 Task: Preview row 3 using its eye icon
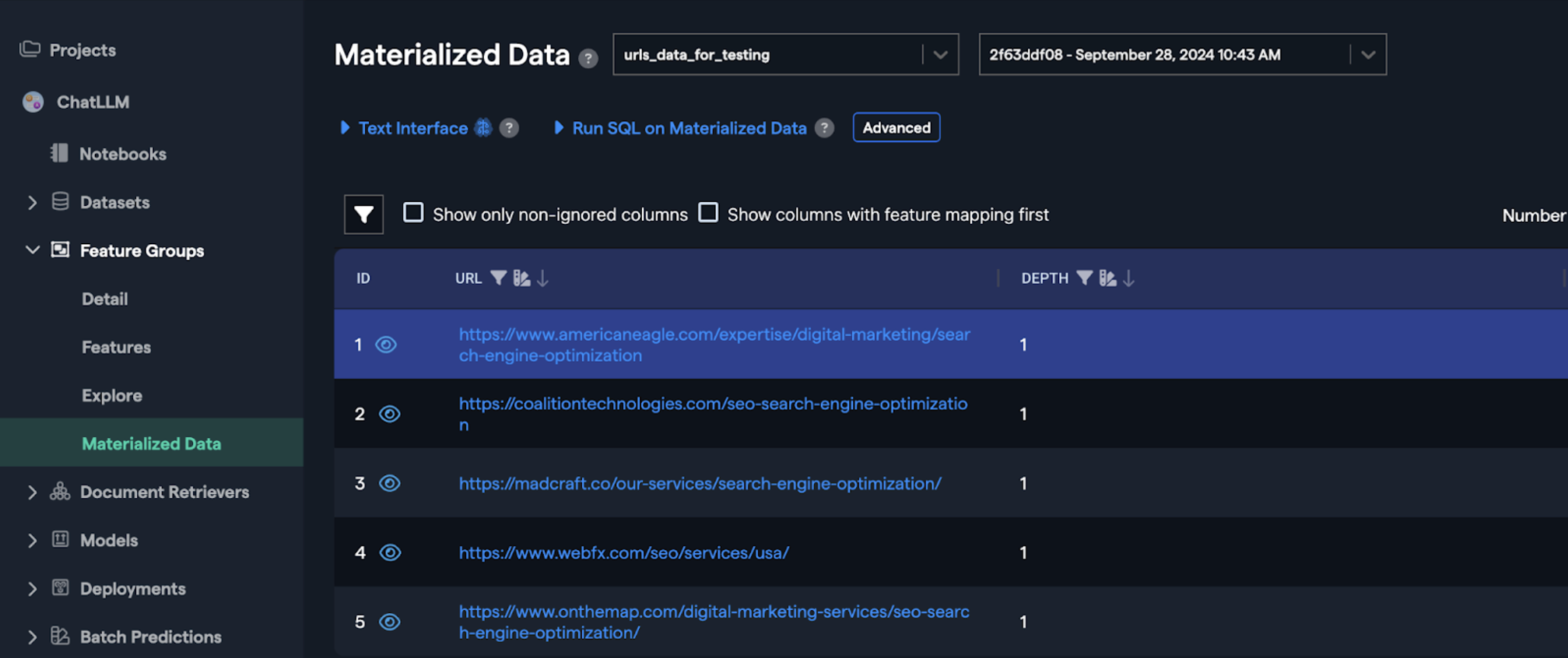pos(390,484)
